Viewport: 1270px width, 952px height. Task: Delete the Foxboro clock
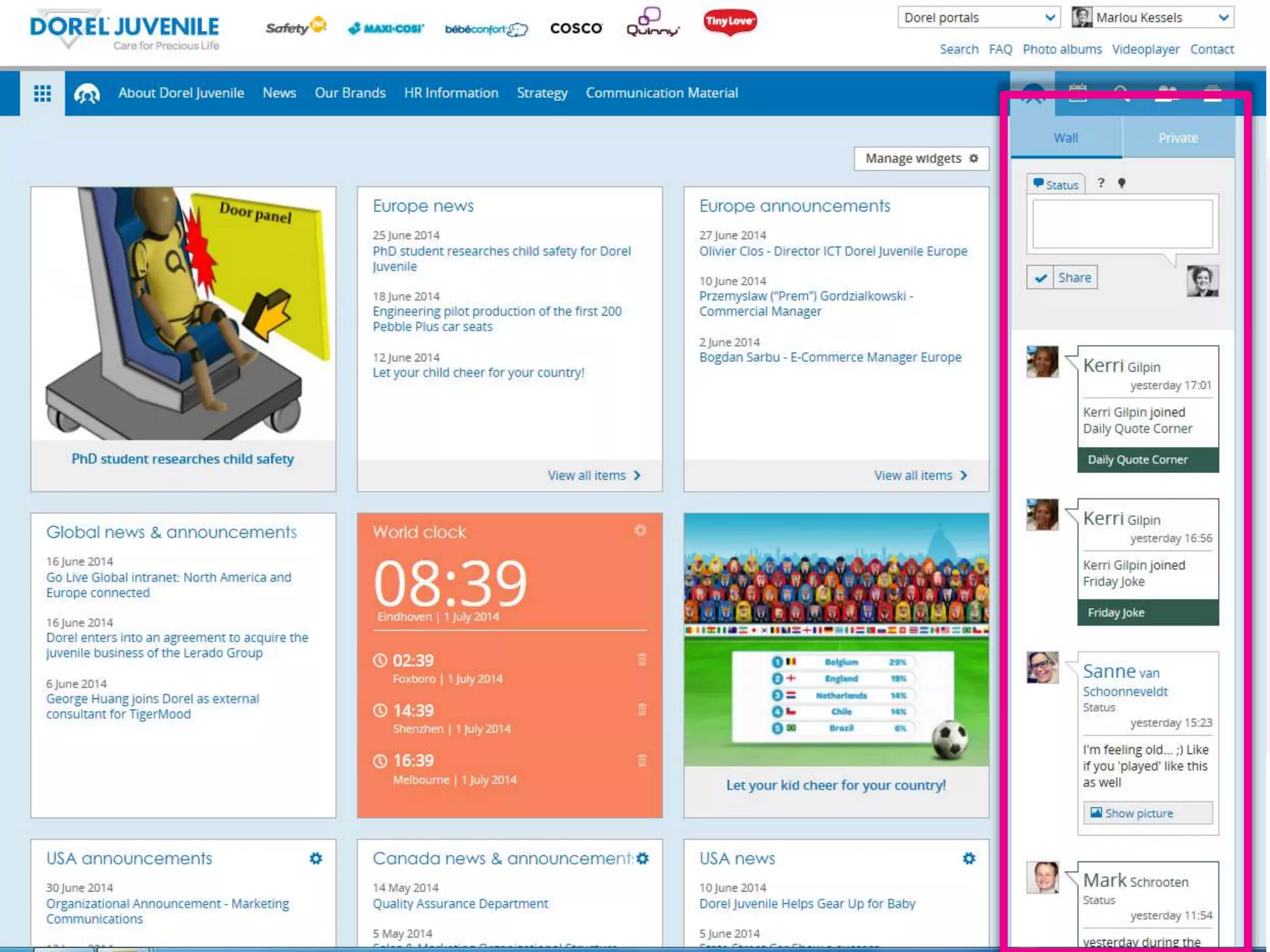point(642,659)
